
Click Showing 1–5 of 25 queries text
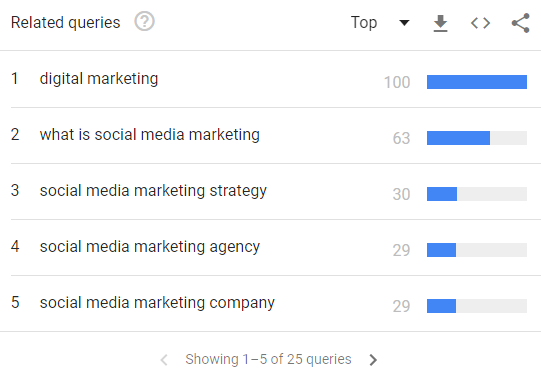268,359
